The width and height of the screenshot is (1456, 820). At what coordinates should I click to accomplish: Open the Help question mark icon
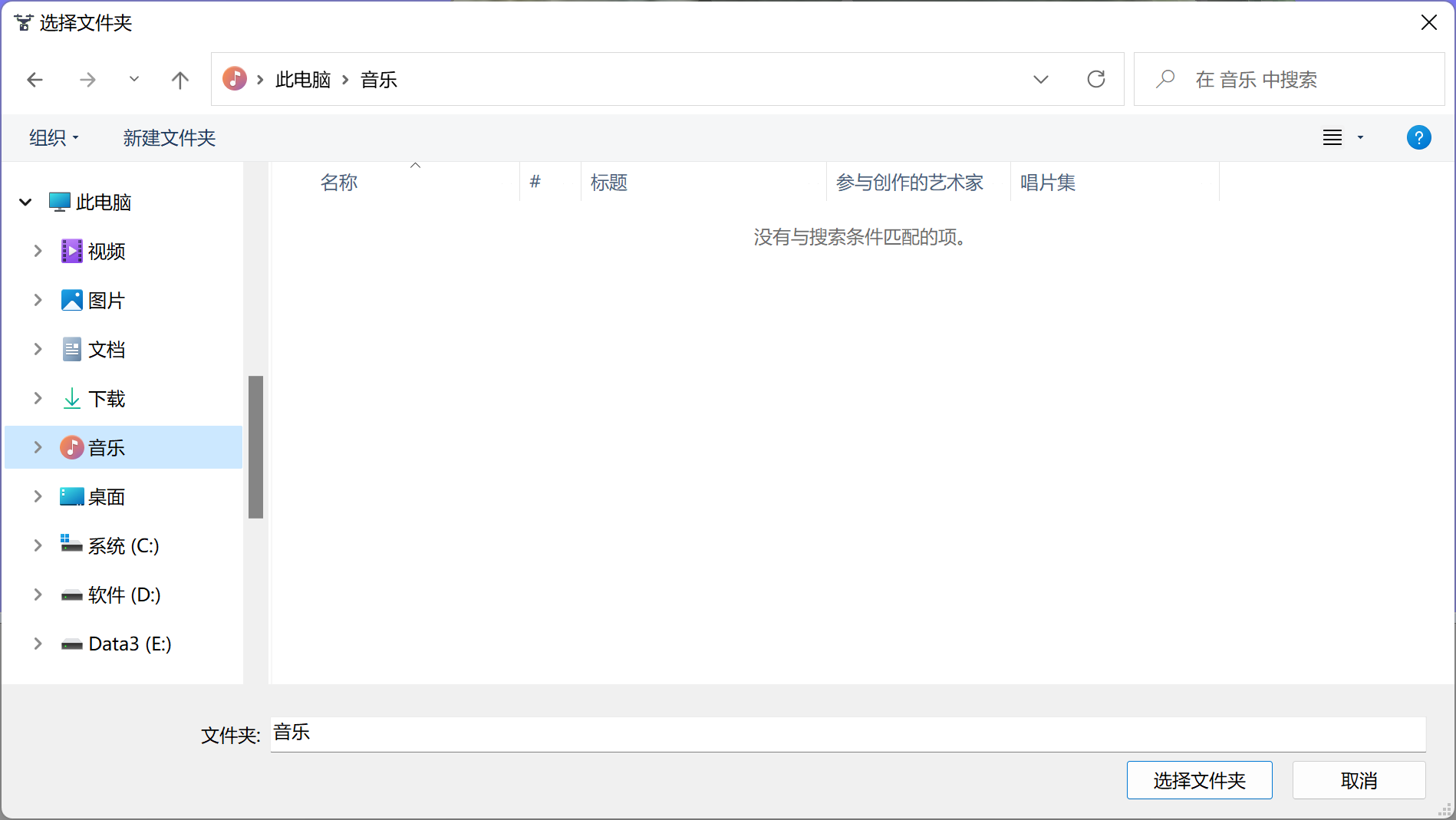click(x=1418, y=137)
